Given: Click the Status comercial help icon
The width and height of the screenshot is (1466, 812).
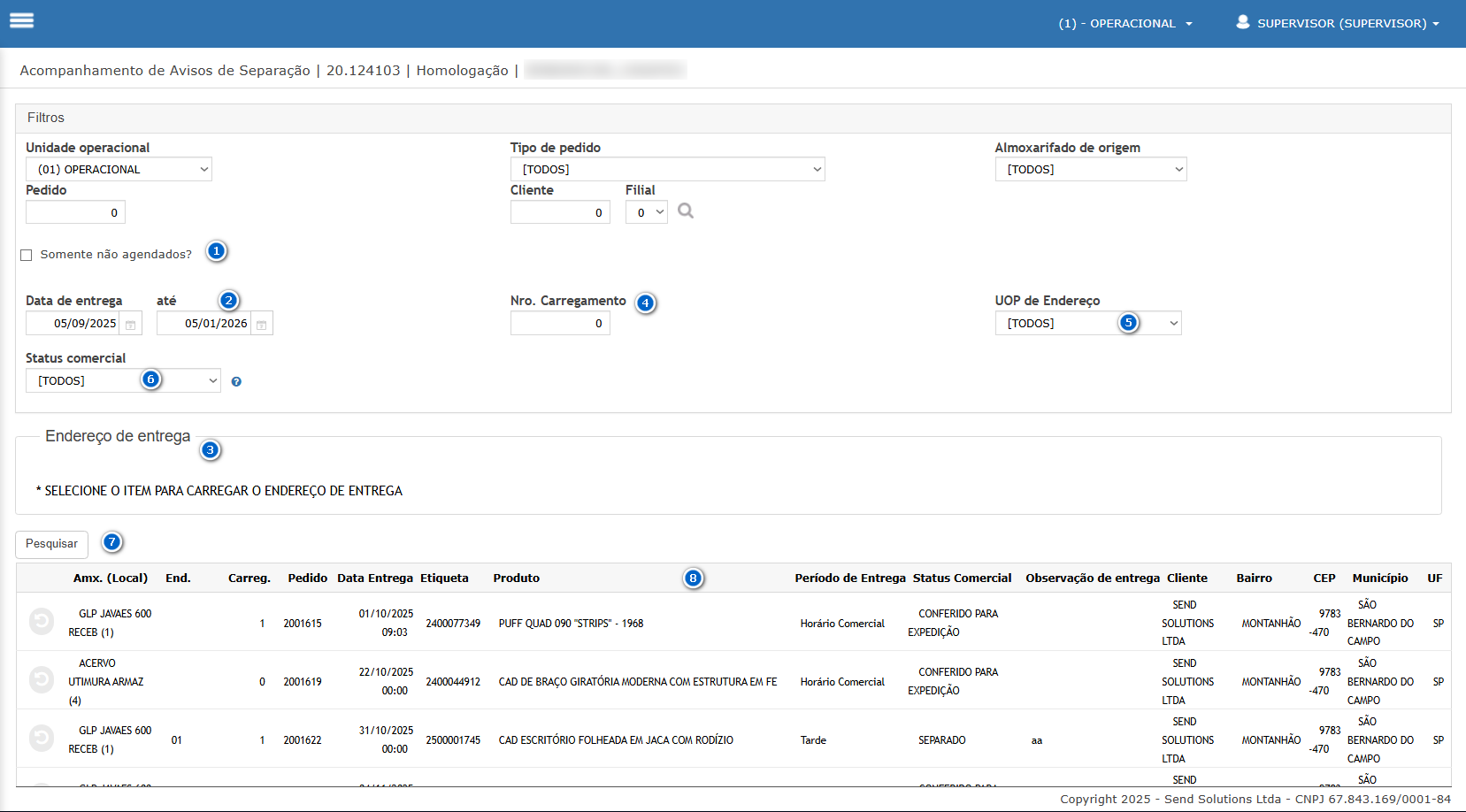Looking at the screenshot, I should [x=236, y=382].
